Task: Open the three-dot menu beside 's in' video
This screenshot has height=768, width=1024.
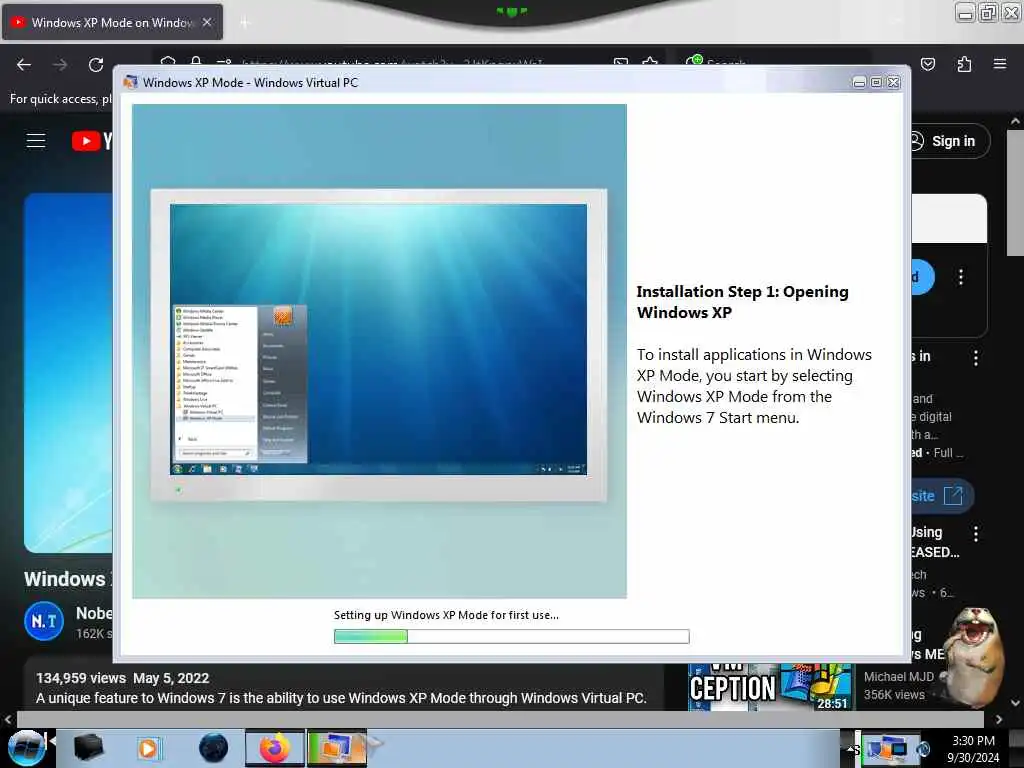Action: click(x=976, y=358)
